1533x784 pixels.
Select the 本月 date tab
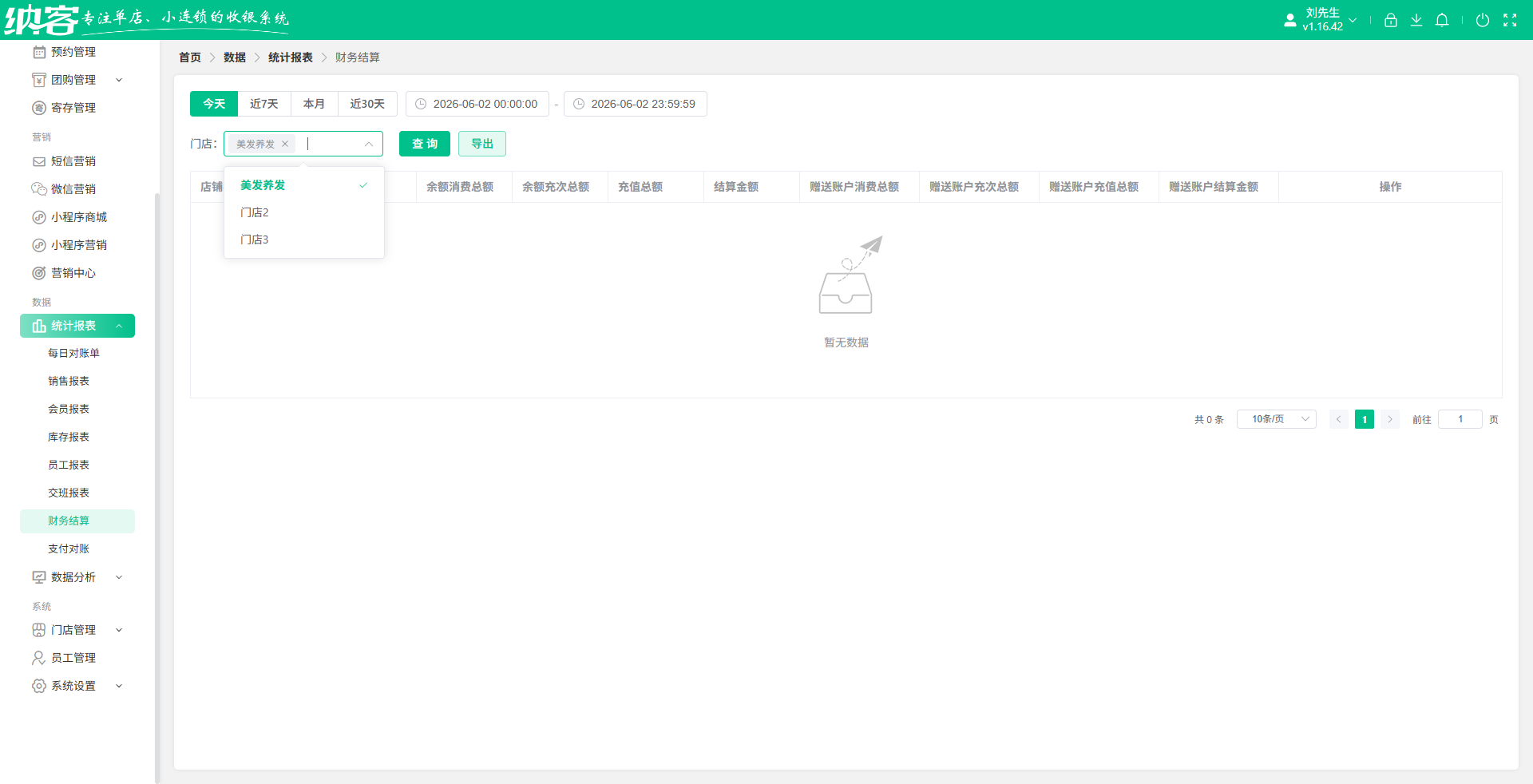click(315, 104)
